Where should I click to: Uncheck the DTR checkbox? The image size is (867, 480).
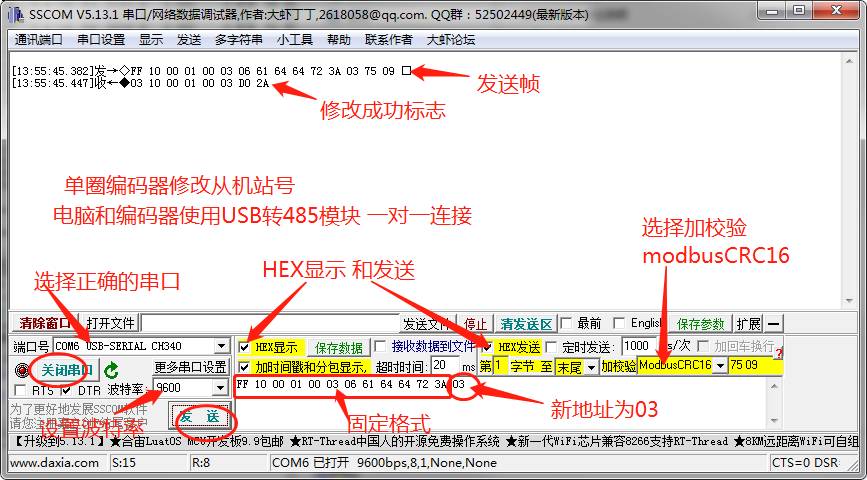coord(67,390)
